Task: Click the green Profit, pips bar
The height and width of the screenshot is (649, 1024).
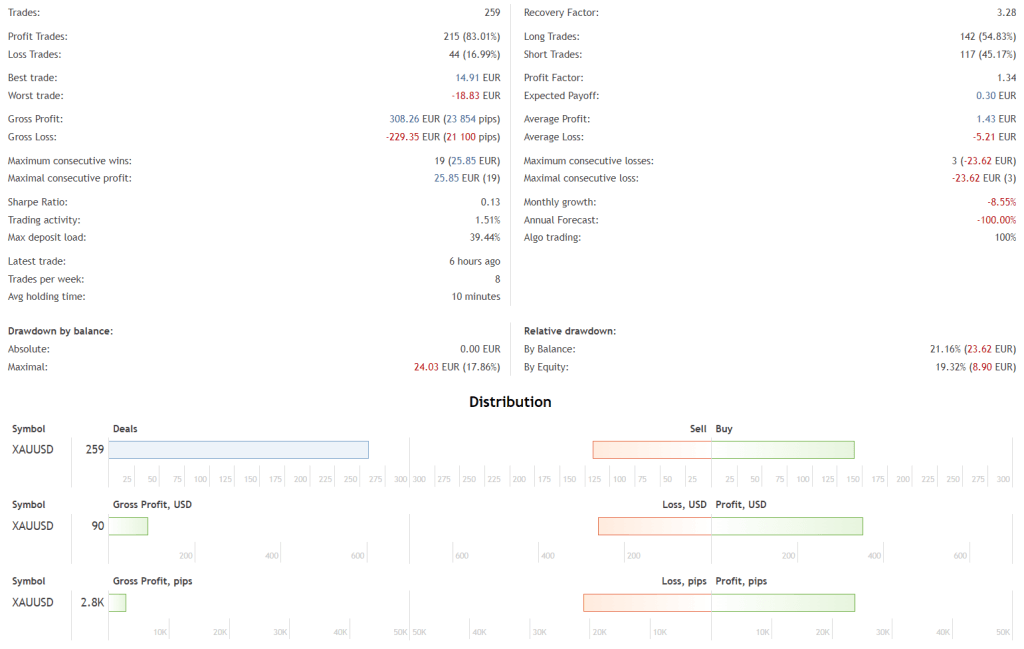Action: (783, 602)
